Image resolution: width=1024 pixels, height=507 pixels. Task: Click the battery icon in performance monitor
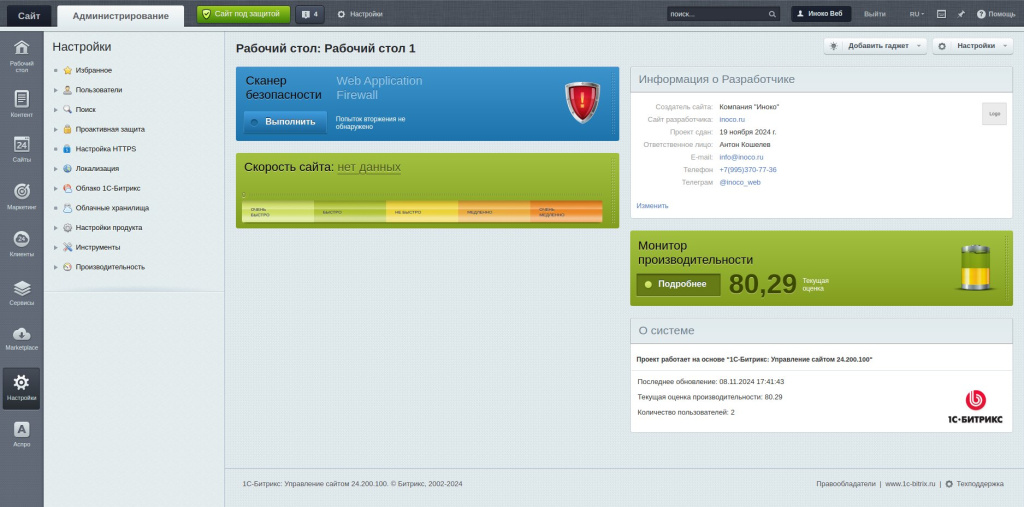point(976,267)
